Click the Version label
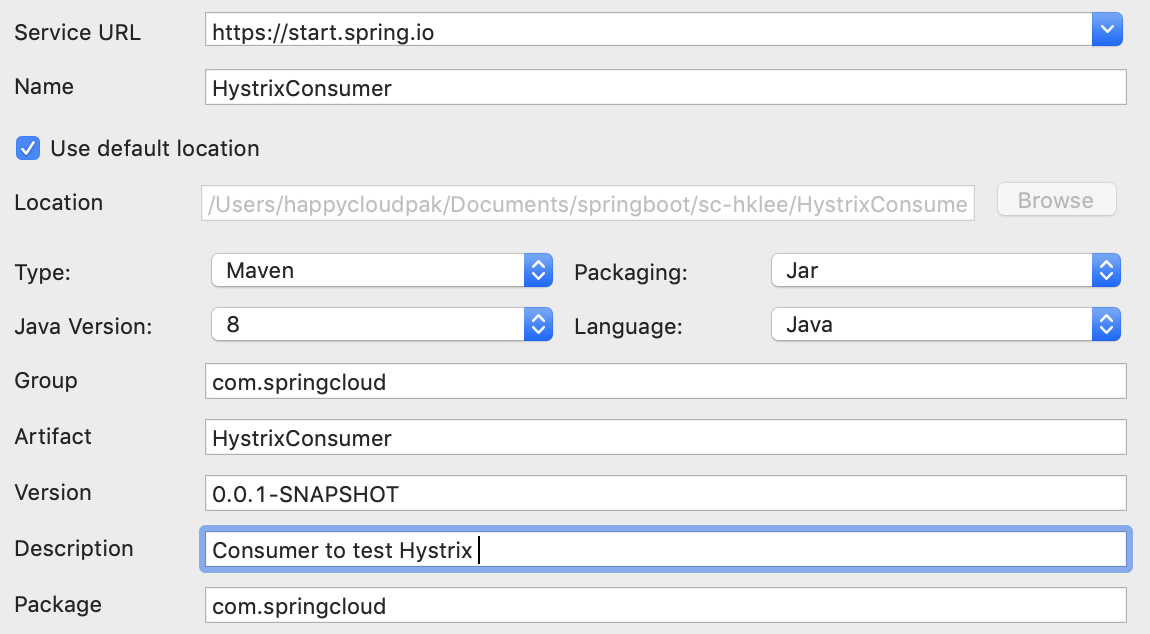Screen dimensions: 1150x634 point(53,492)
